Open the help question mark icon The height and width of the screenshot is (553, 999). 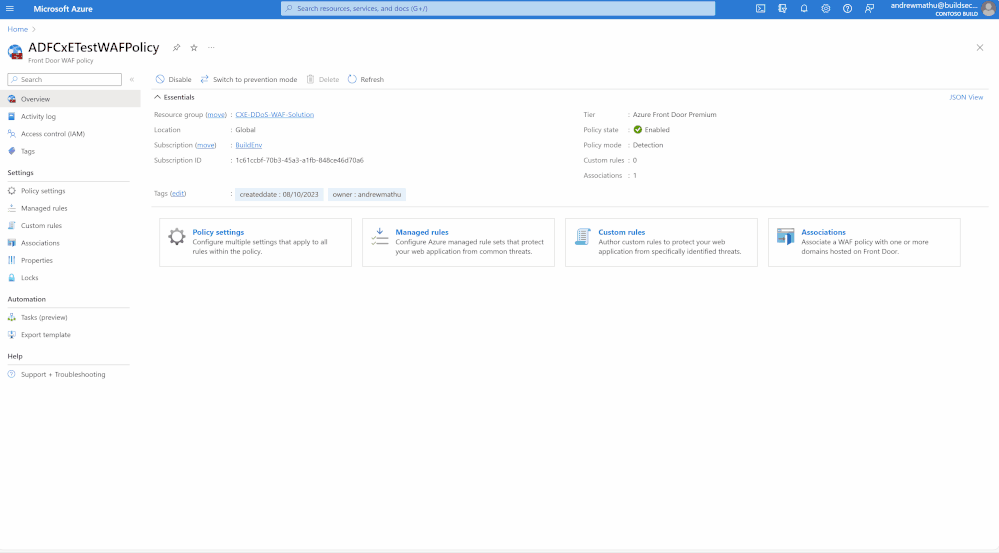[x=847, y=9]
